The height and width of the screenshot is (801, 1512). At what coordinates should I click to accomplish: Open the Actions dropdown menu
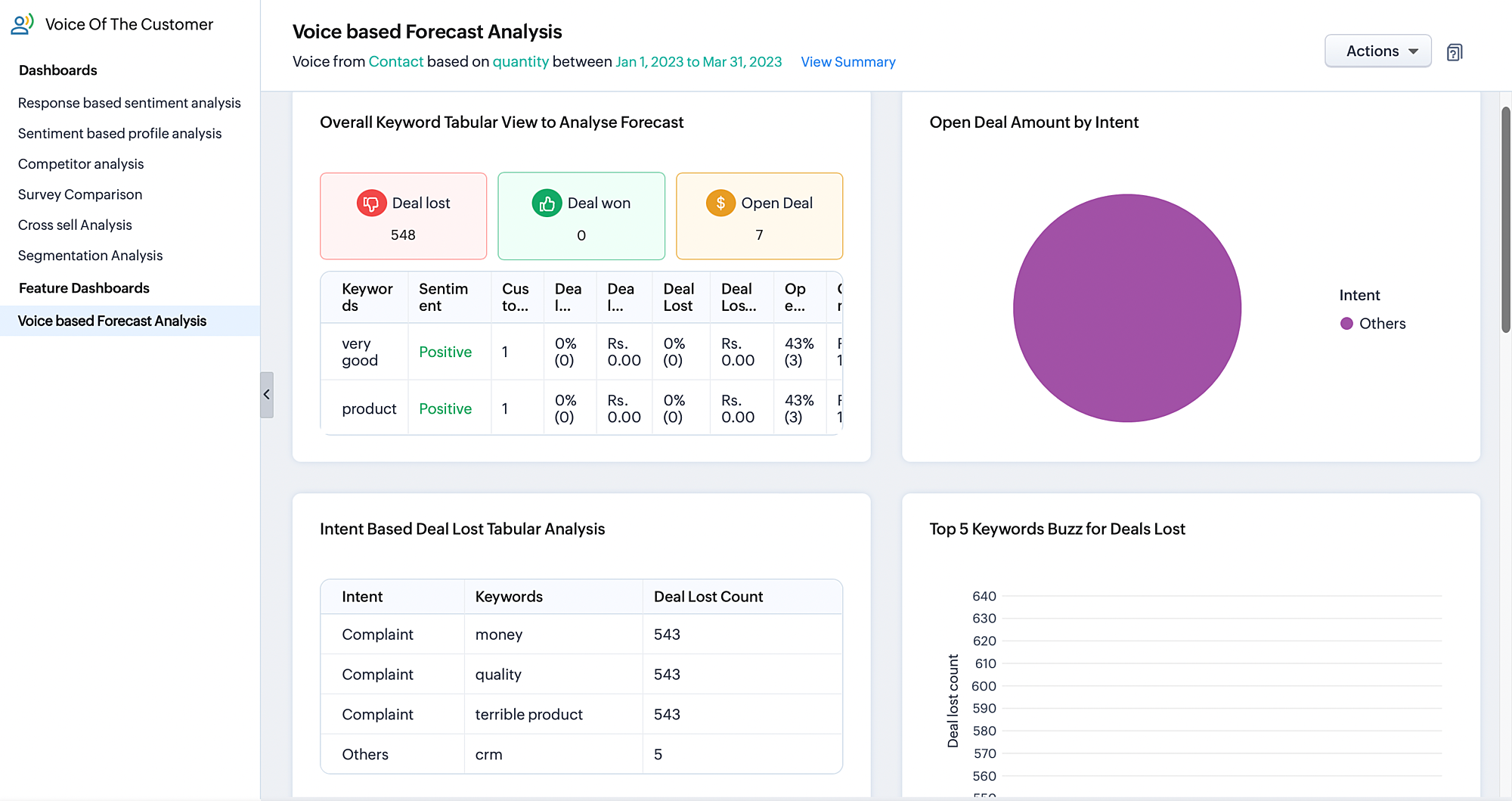(x=1377, y=51)
